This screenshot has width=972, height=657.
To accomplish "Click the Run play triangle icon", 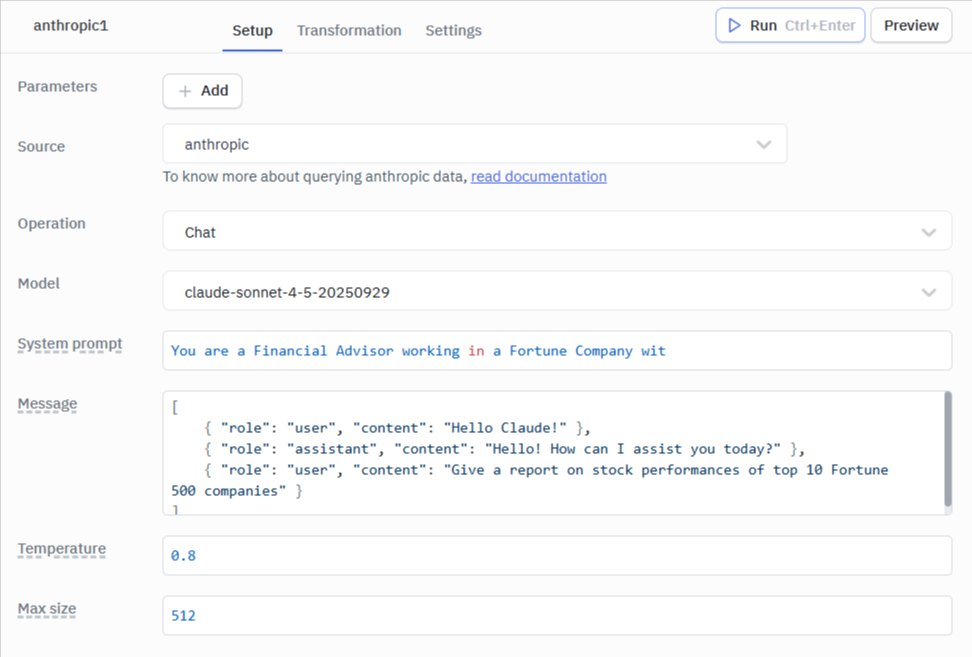I will click(x=734, y=25).
